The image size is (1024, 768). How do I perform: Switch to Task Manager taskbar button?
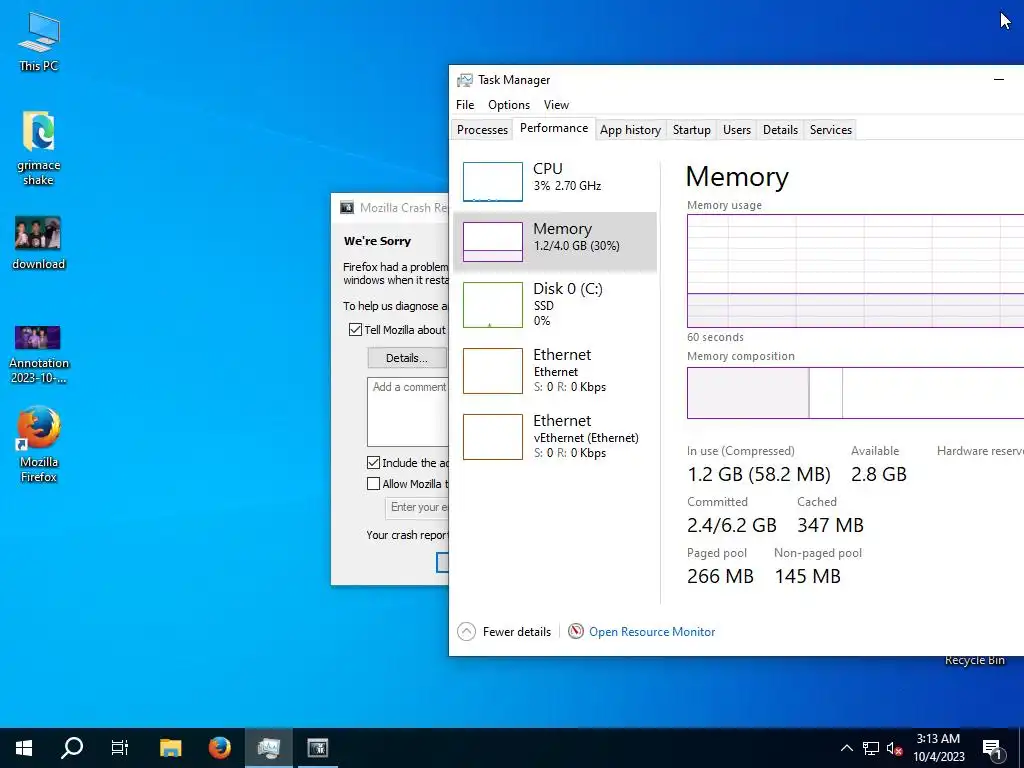tap(268, 748)
